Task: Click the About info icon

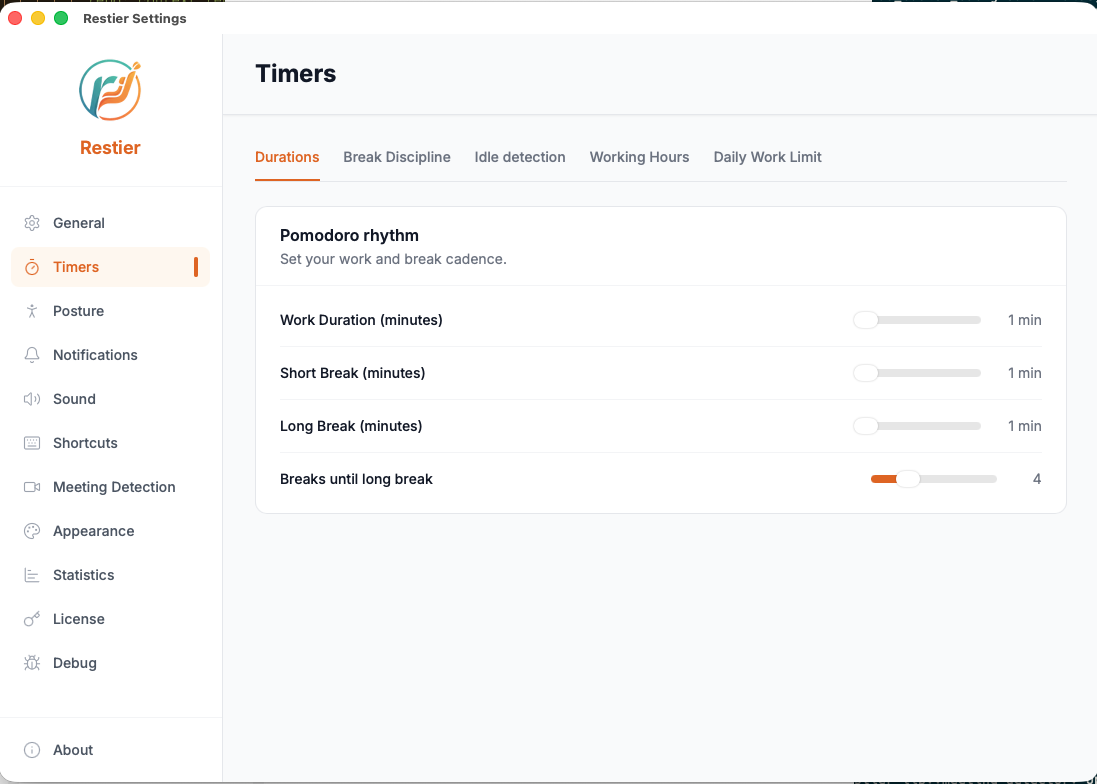Action: tap(32, 750)
